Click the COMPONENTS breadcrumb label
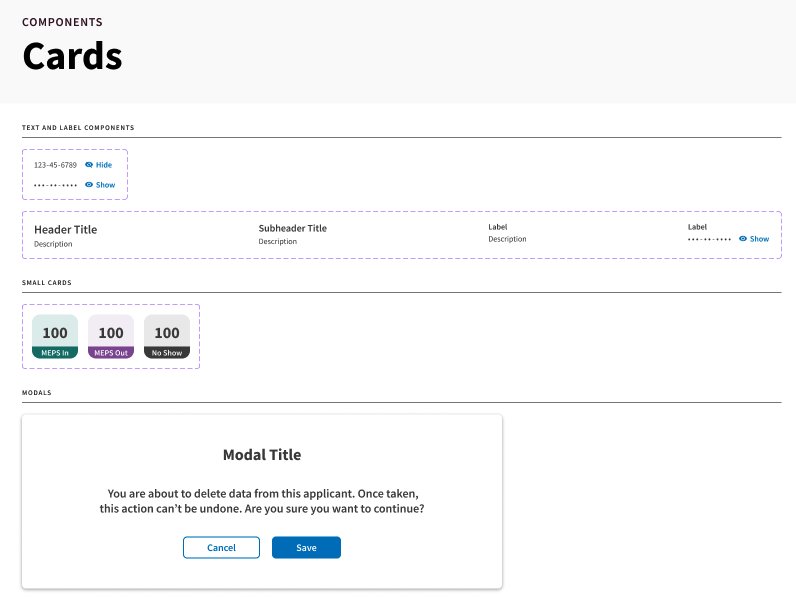This screenshot has height=597, width=796. pos(62,22)
